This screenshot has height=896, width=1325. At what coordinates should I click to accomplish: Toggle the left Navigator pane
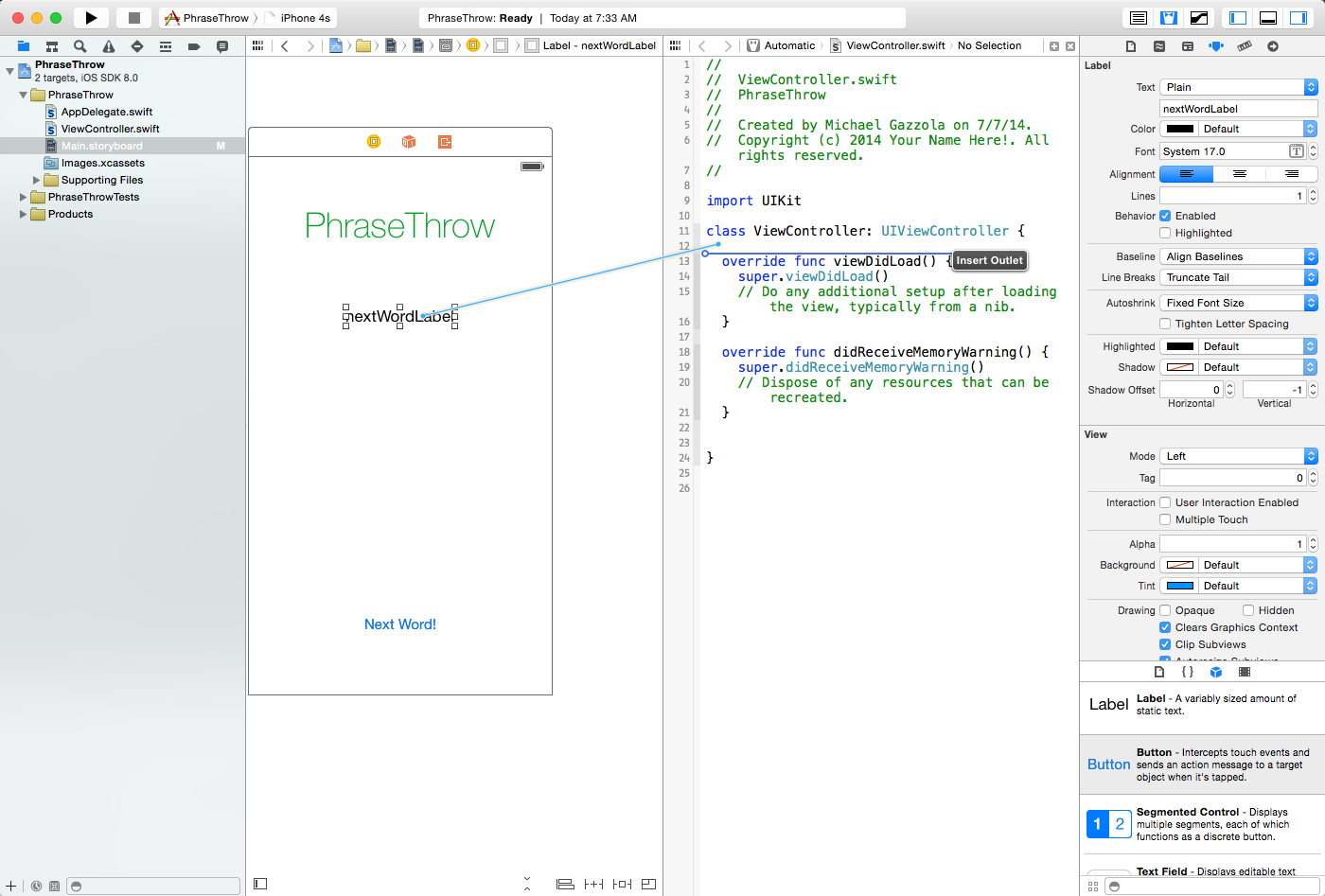pos(1238,18)
